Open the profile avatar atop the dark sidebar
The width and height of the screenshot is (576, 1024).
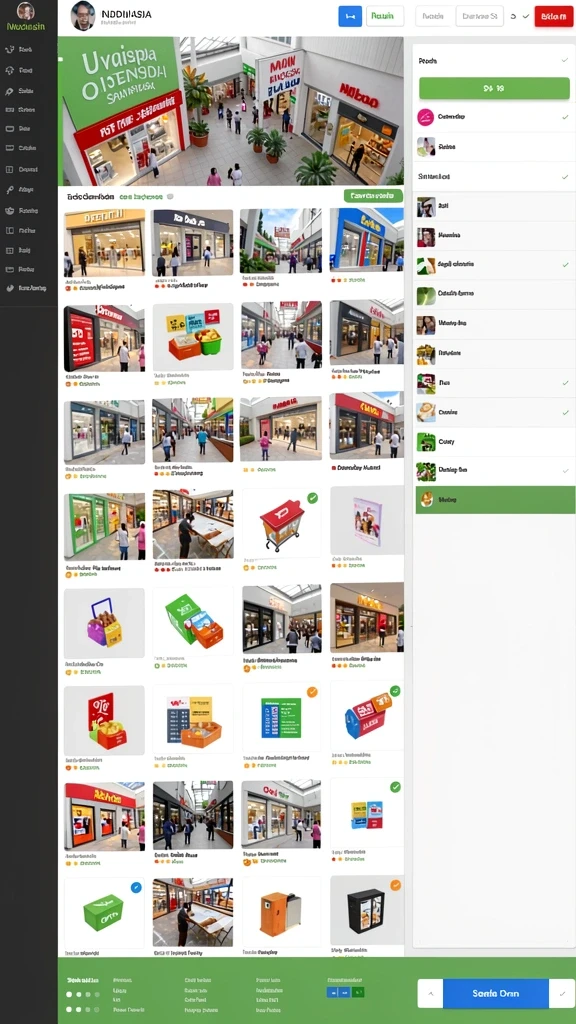25,11
